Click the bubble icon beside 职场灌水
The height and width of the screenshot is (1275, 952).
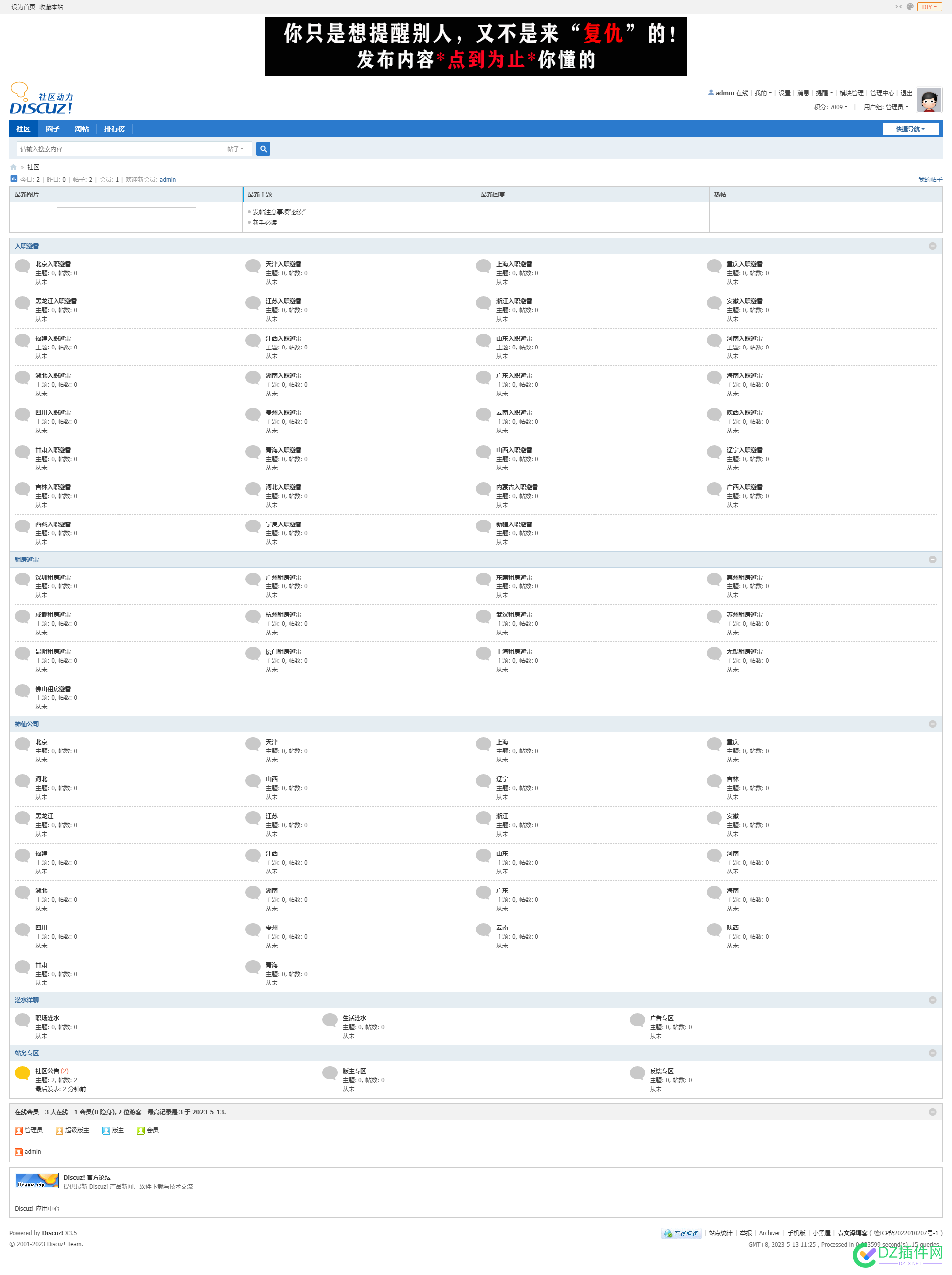point(22,1020)
